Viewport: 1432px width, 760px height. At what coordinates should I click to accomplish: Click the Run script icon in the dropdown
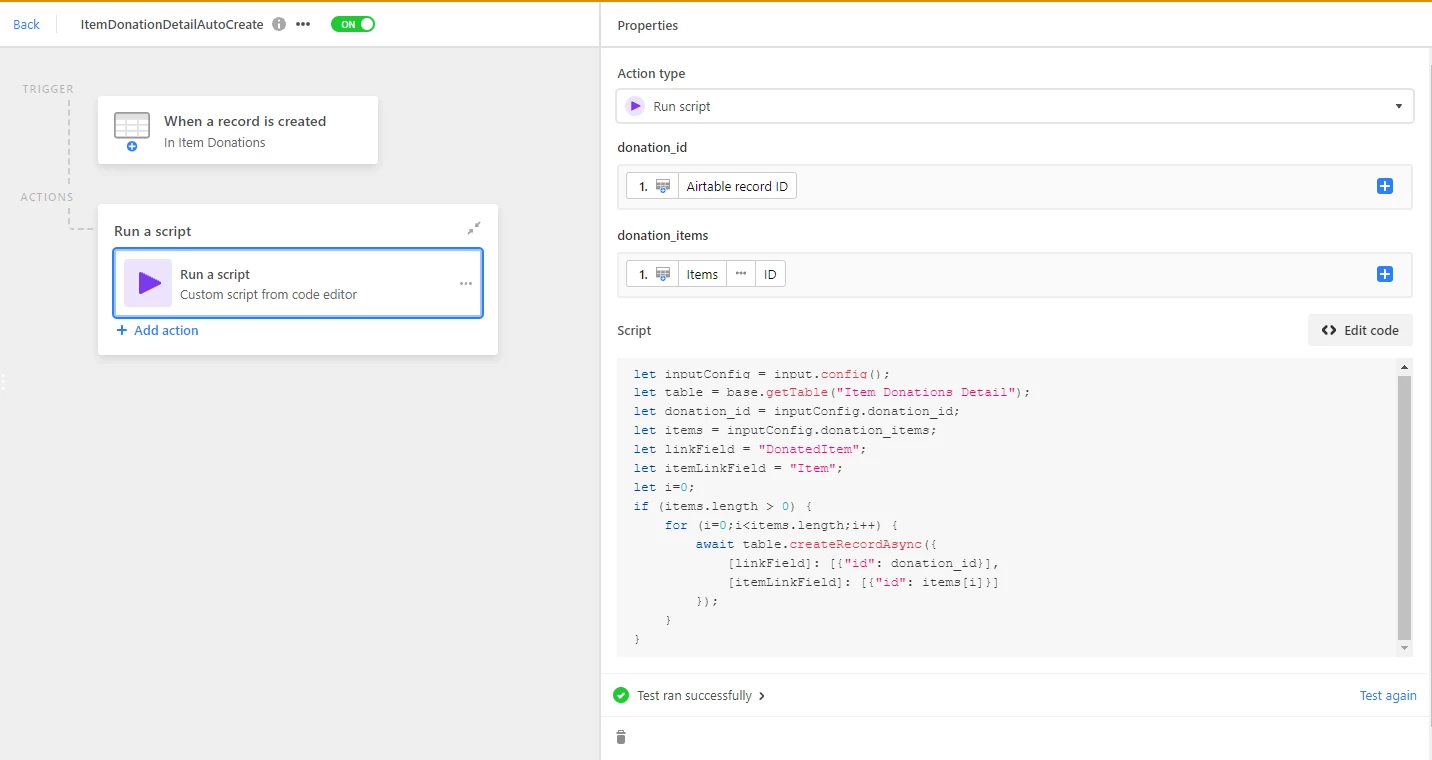click(635, 106)
